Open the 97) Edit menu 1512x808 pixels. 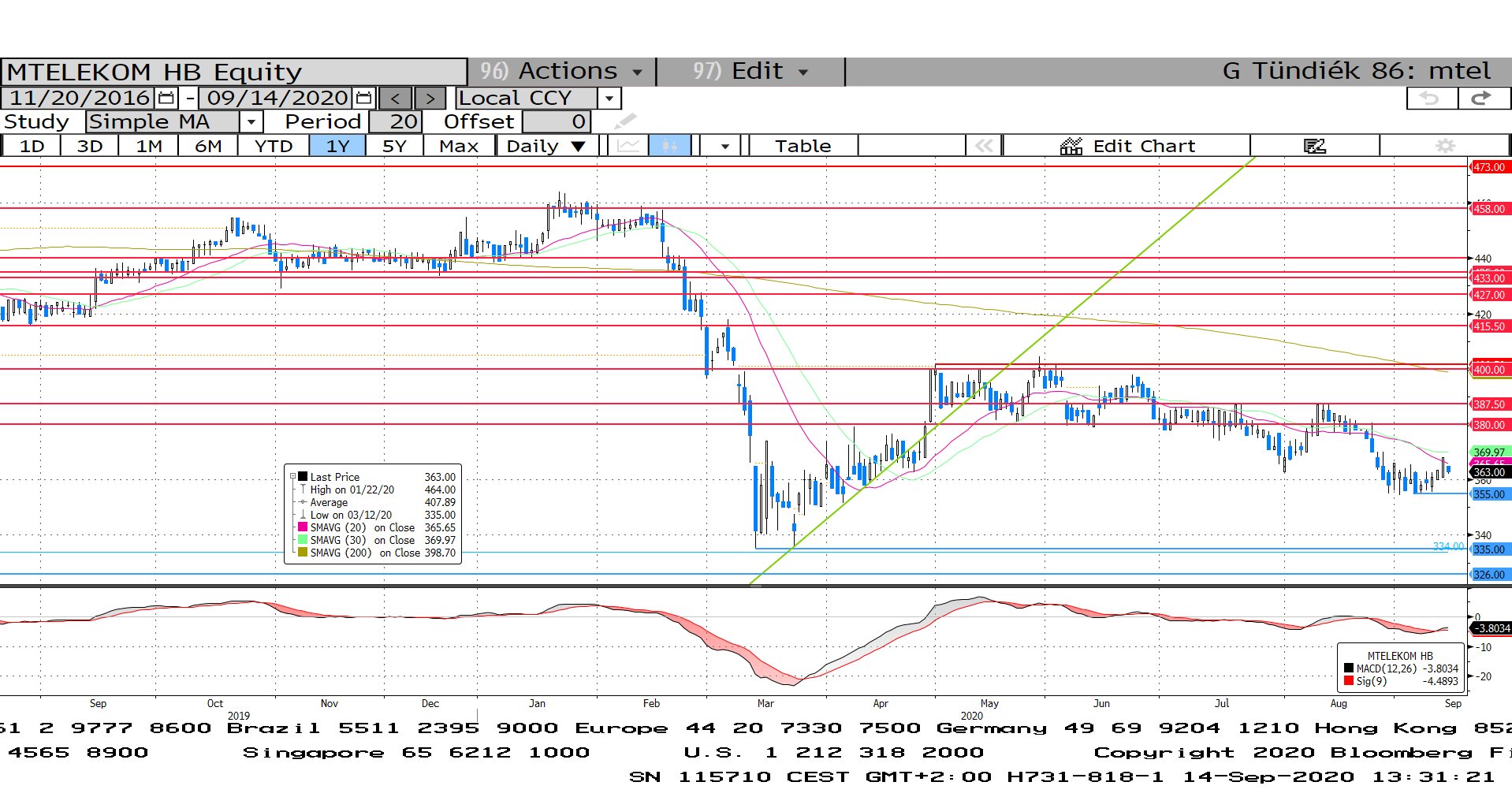coord(751,72)
